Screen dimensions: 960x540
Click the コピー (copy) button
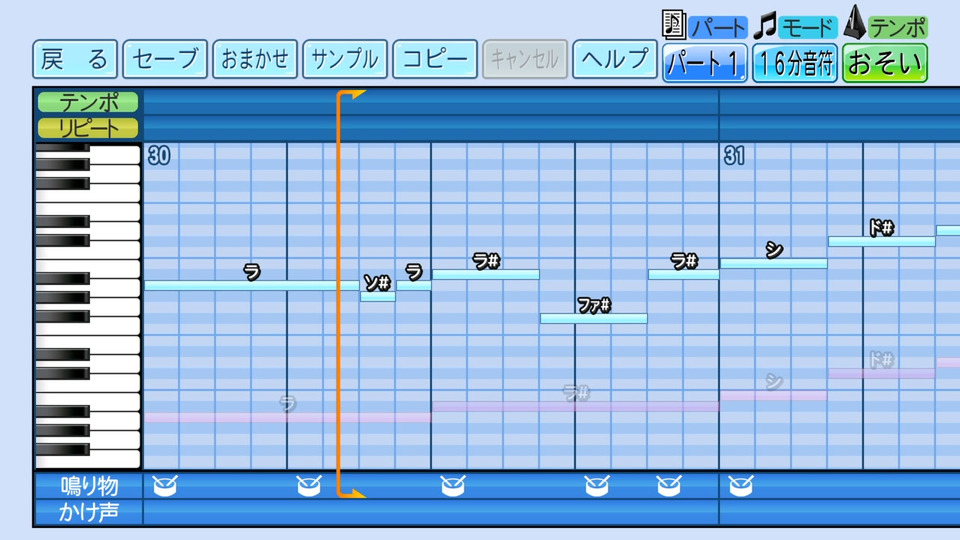[x=435, y=59]
